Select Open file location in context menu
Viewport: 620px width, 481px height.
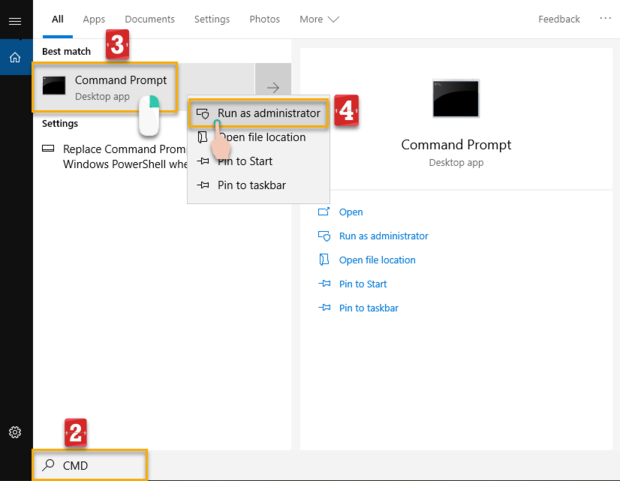tap(258, 137)
